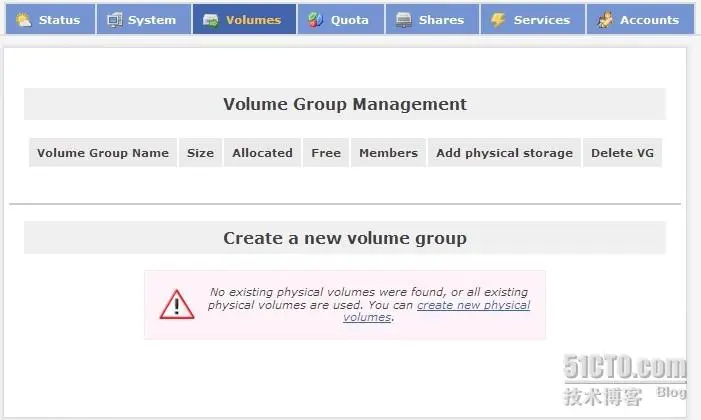
Task: Click the Size column header
Action: click(200, 153)
